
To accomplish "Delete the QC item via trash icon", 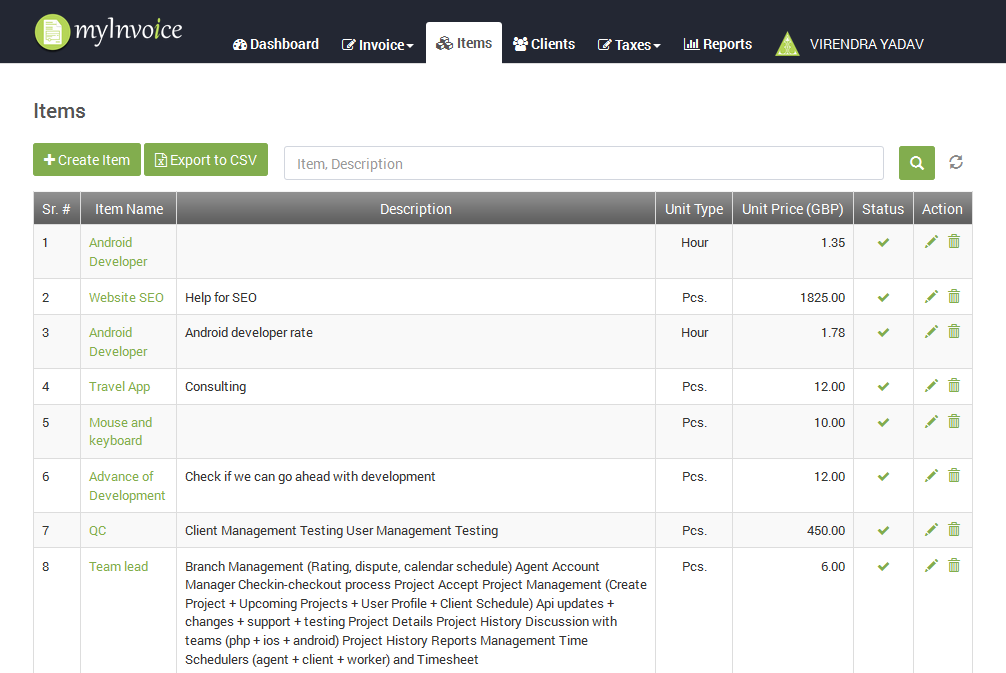I will click(x=954, y=529).
